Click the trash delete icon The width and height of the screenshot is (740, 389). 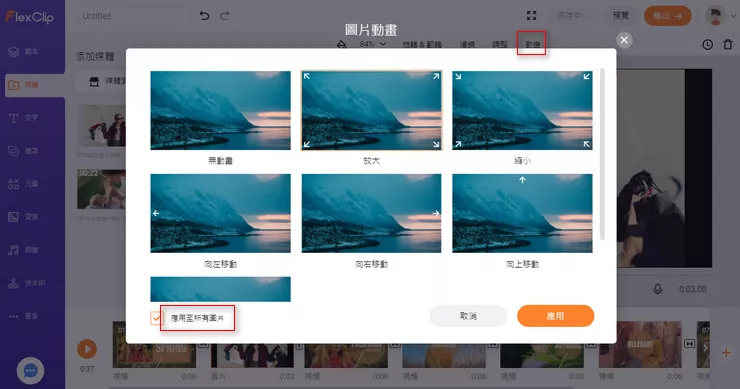[728, 45]
